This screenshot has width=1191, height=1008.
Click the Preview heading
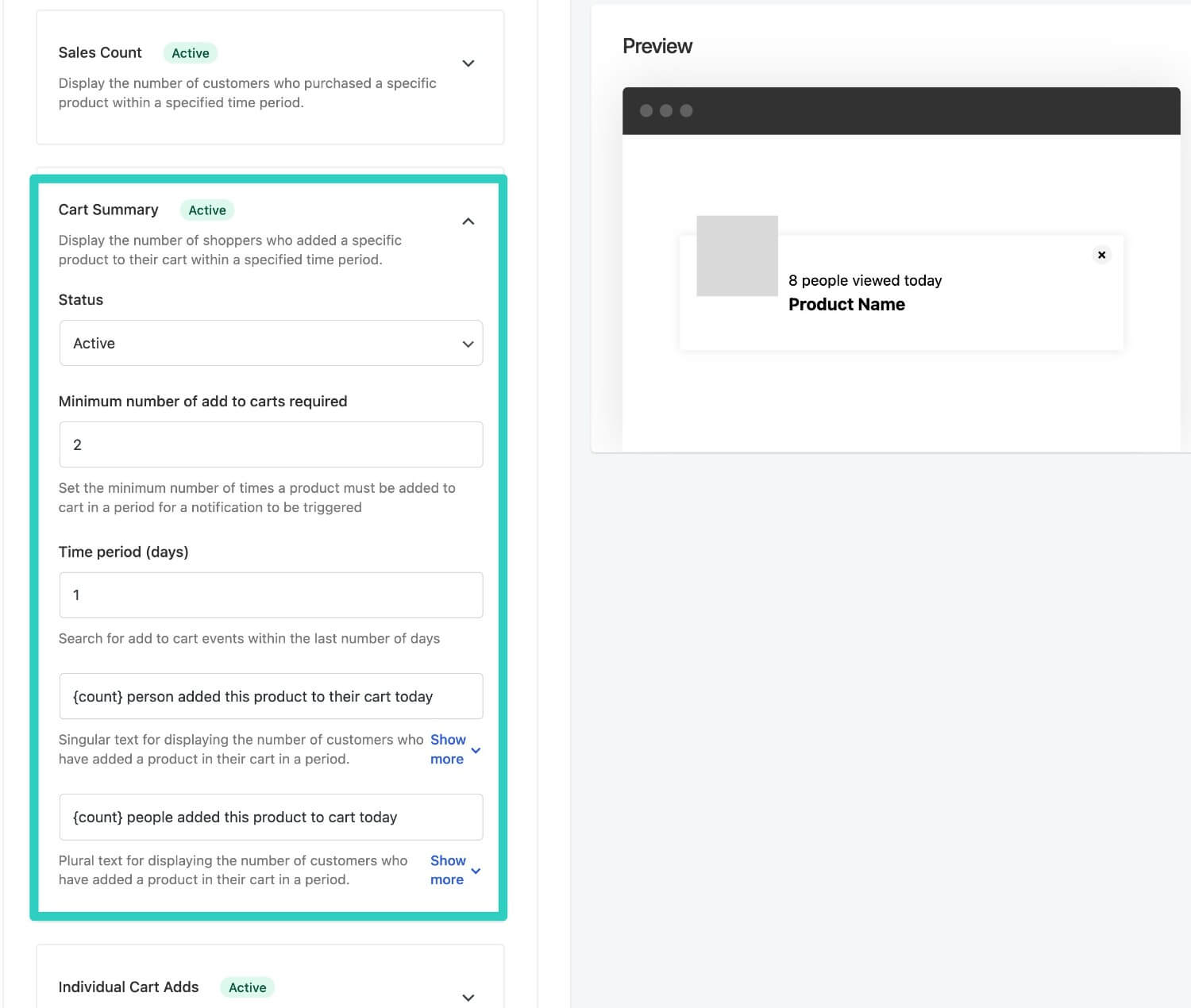tap(657, 46)
